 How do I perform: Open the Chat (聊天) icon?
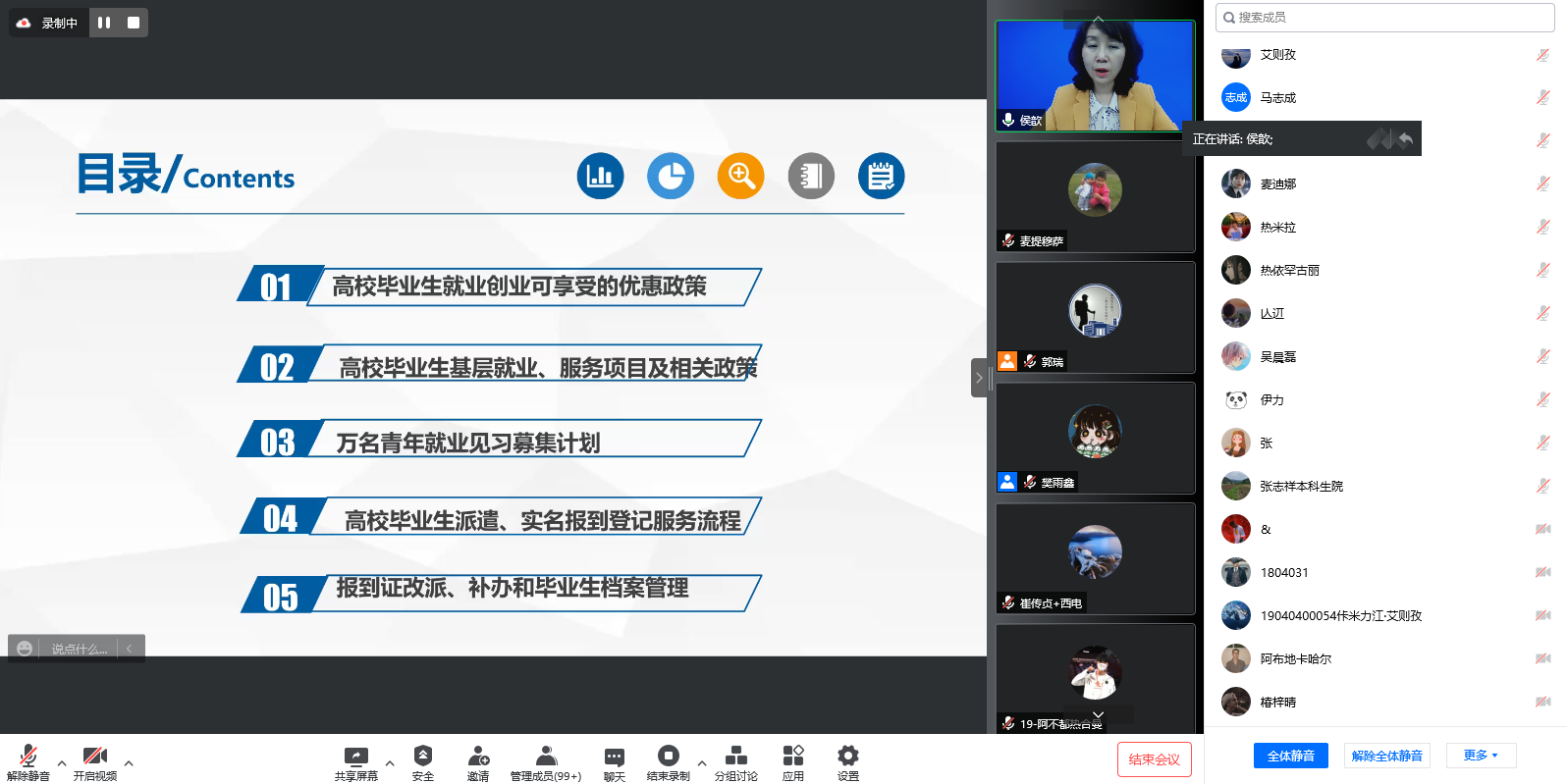(615, 757)
